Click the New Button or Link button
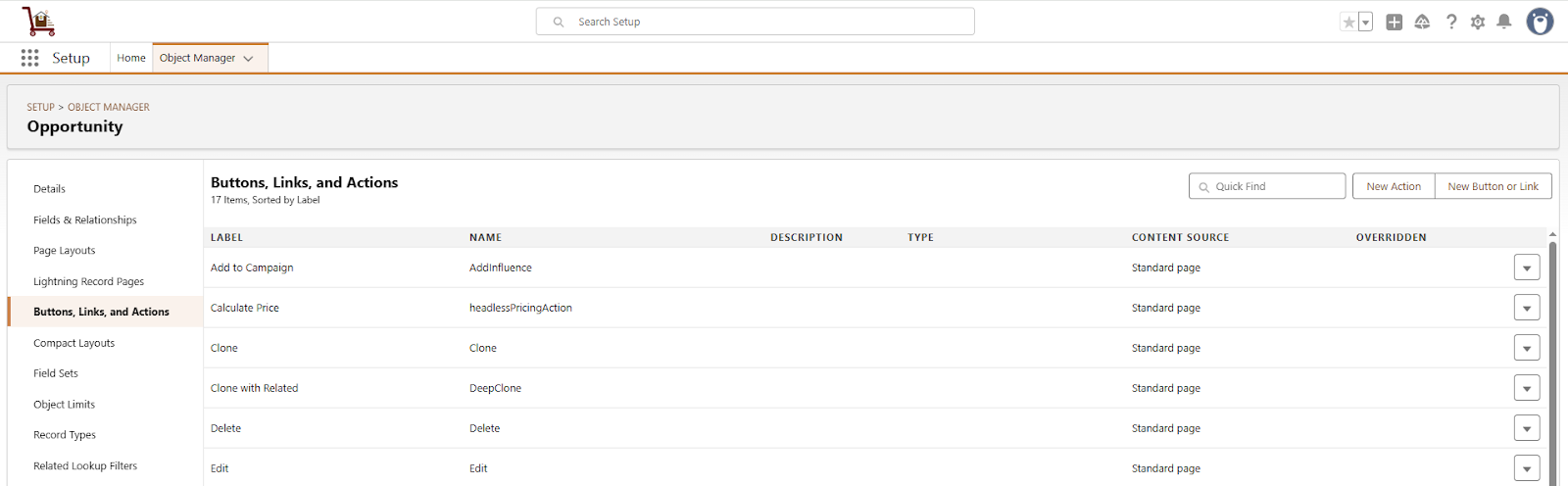This screenshot has height=486, width=1568. pos(1493,186)
